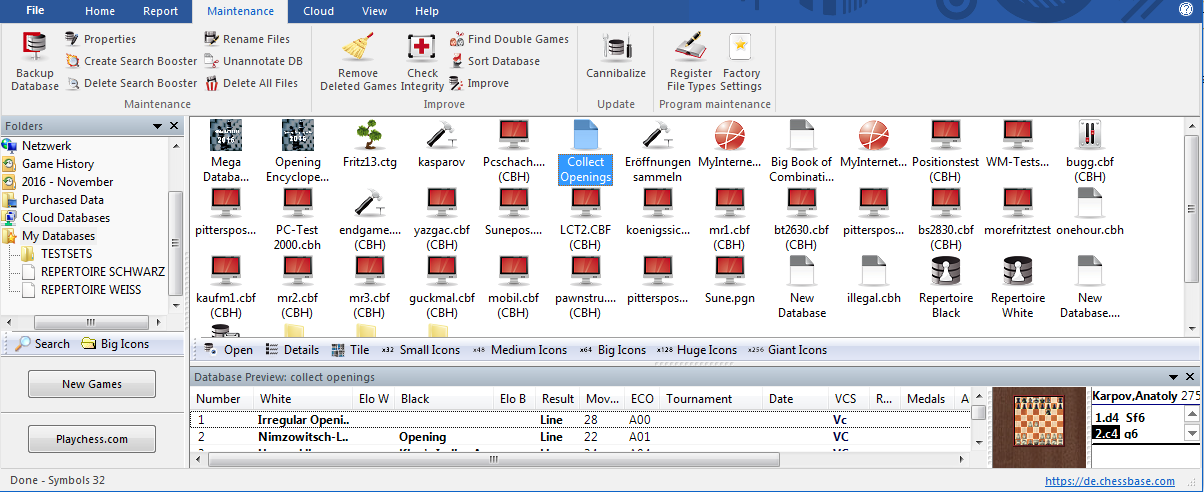Click Open in the view toolbar

coord(229,350)
